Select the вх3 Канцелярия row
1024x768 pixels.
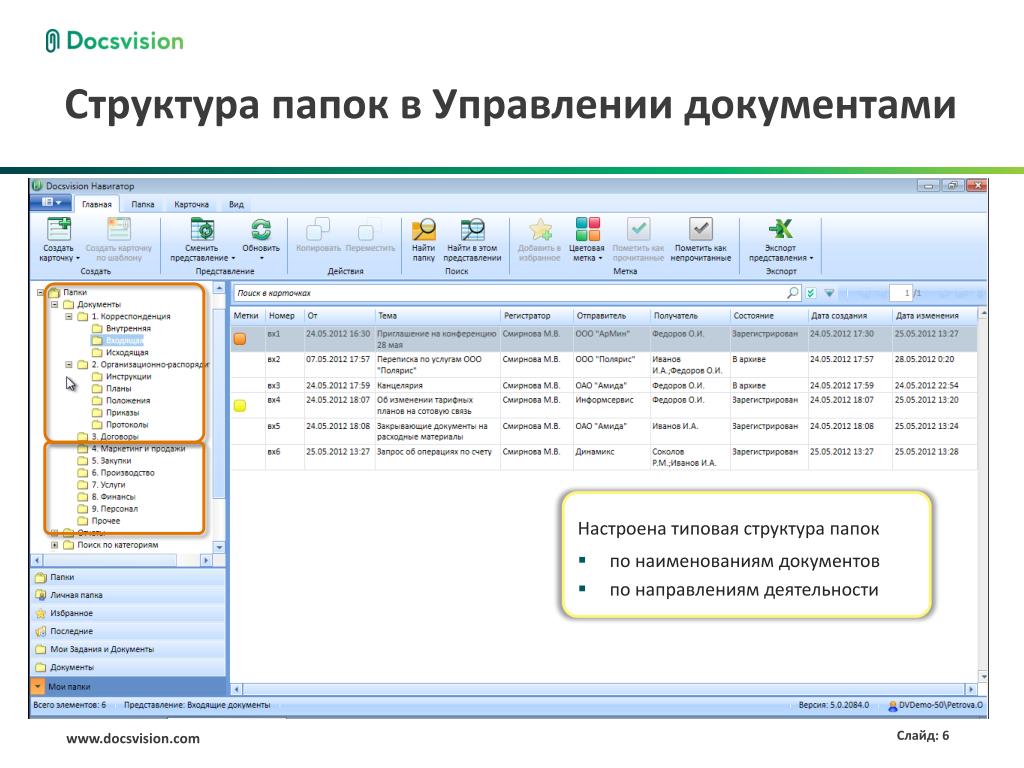point(604,385)
